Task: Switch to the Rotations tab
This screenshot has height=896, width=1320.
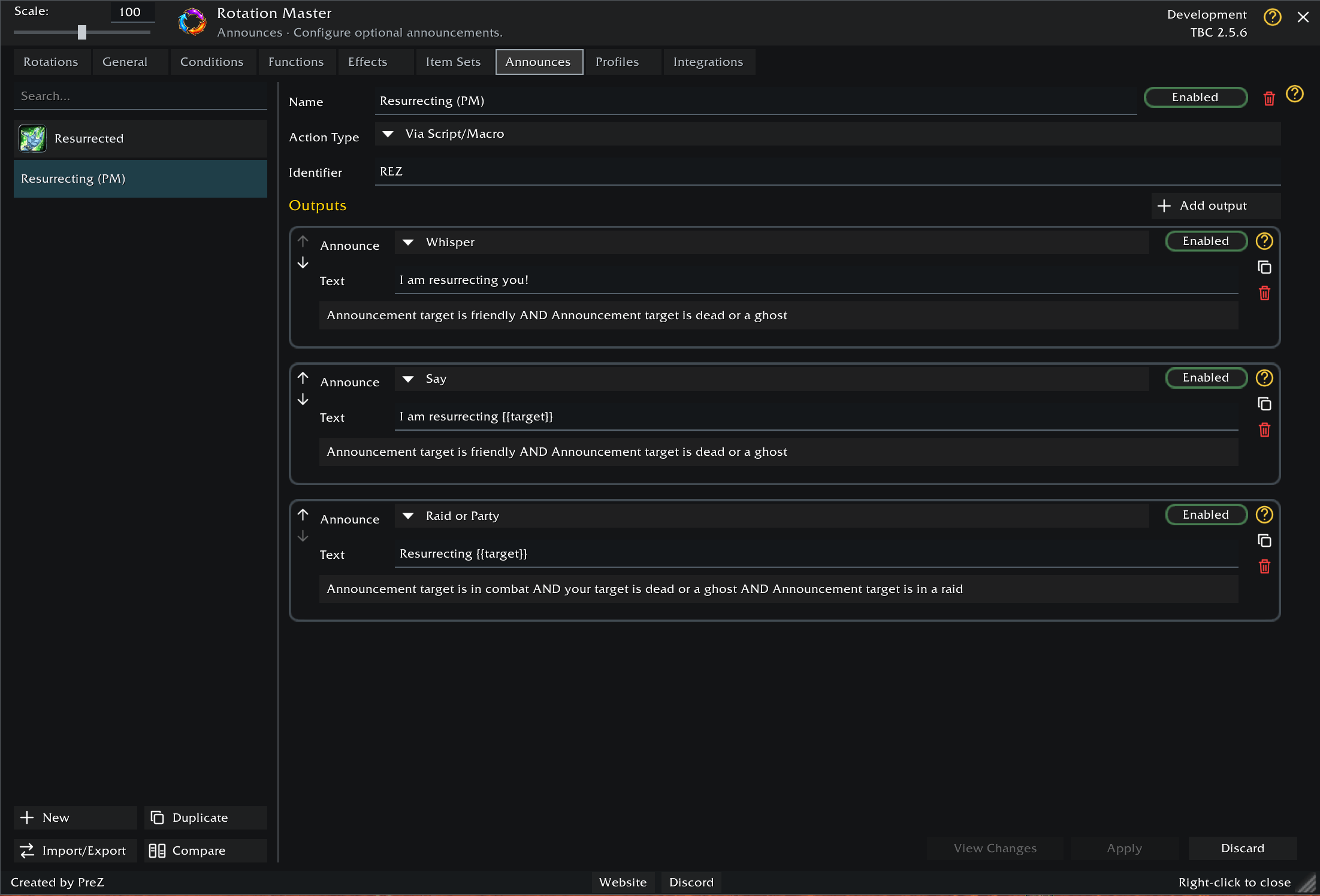Action: (52, 62)
